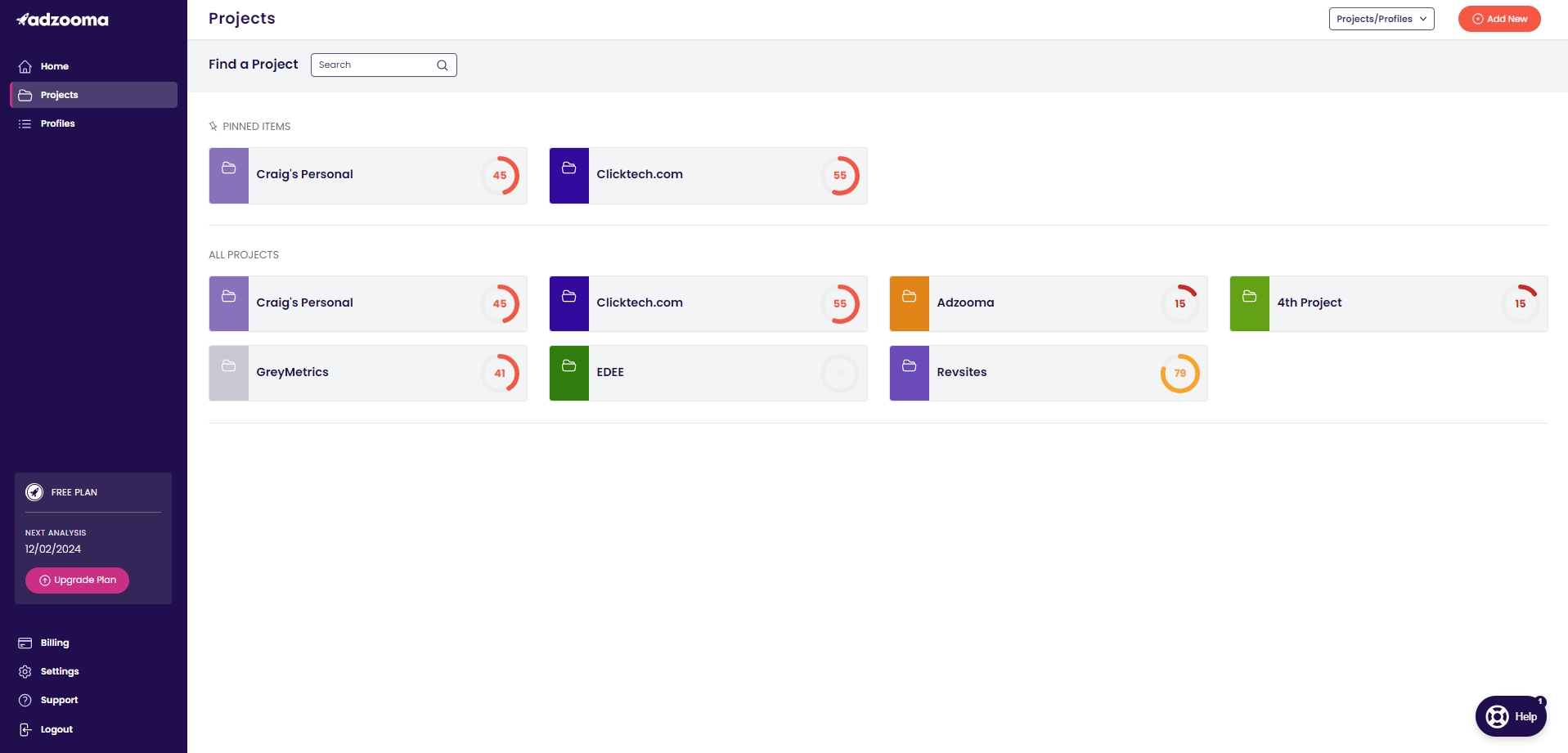
Task: Open the EDEE project name
Action: pyautogui.click(x=610, y=372)
